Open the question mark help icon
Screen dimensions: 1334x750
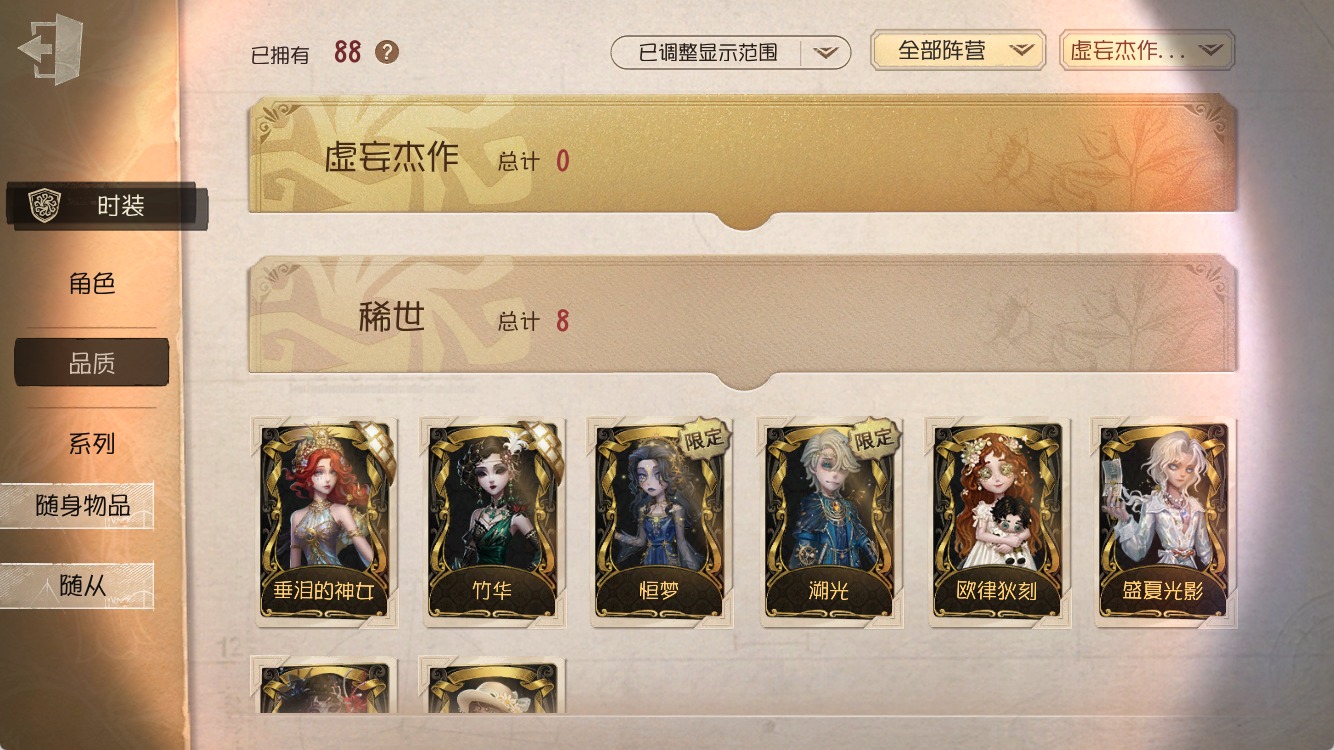point(387,52)
